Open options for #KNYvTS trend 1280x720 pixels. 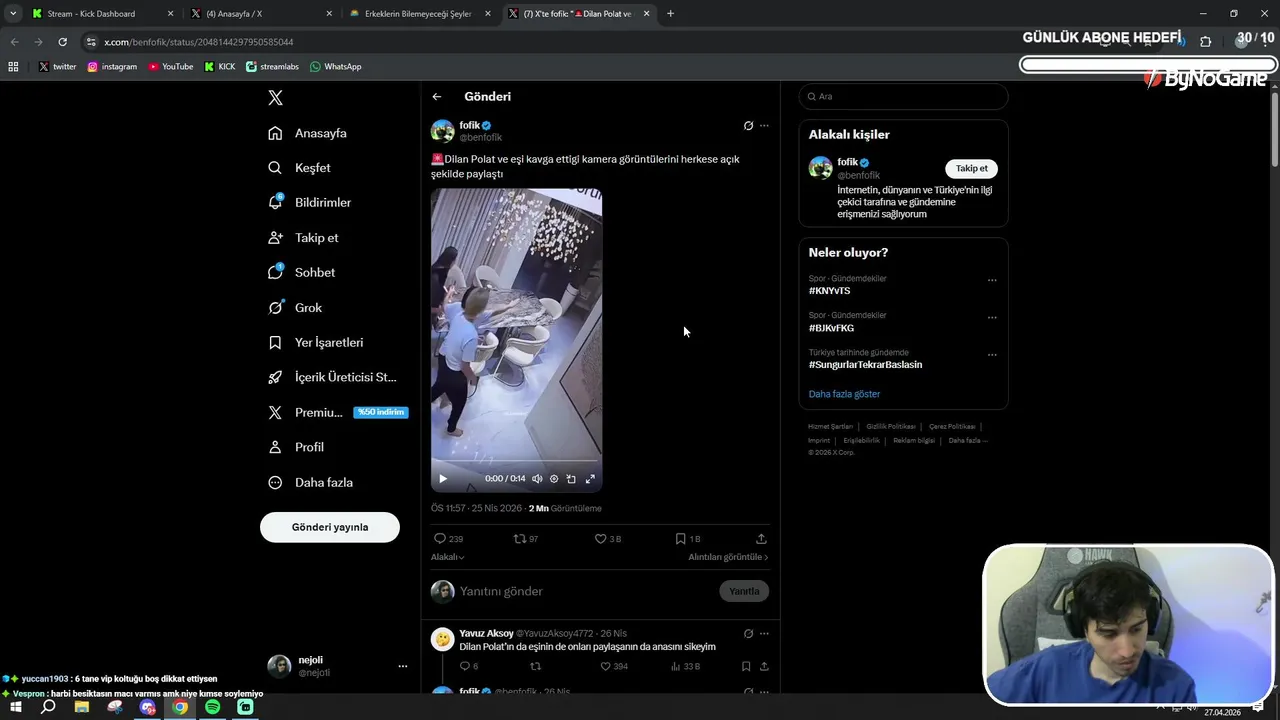click(992, 280)
